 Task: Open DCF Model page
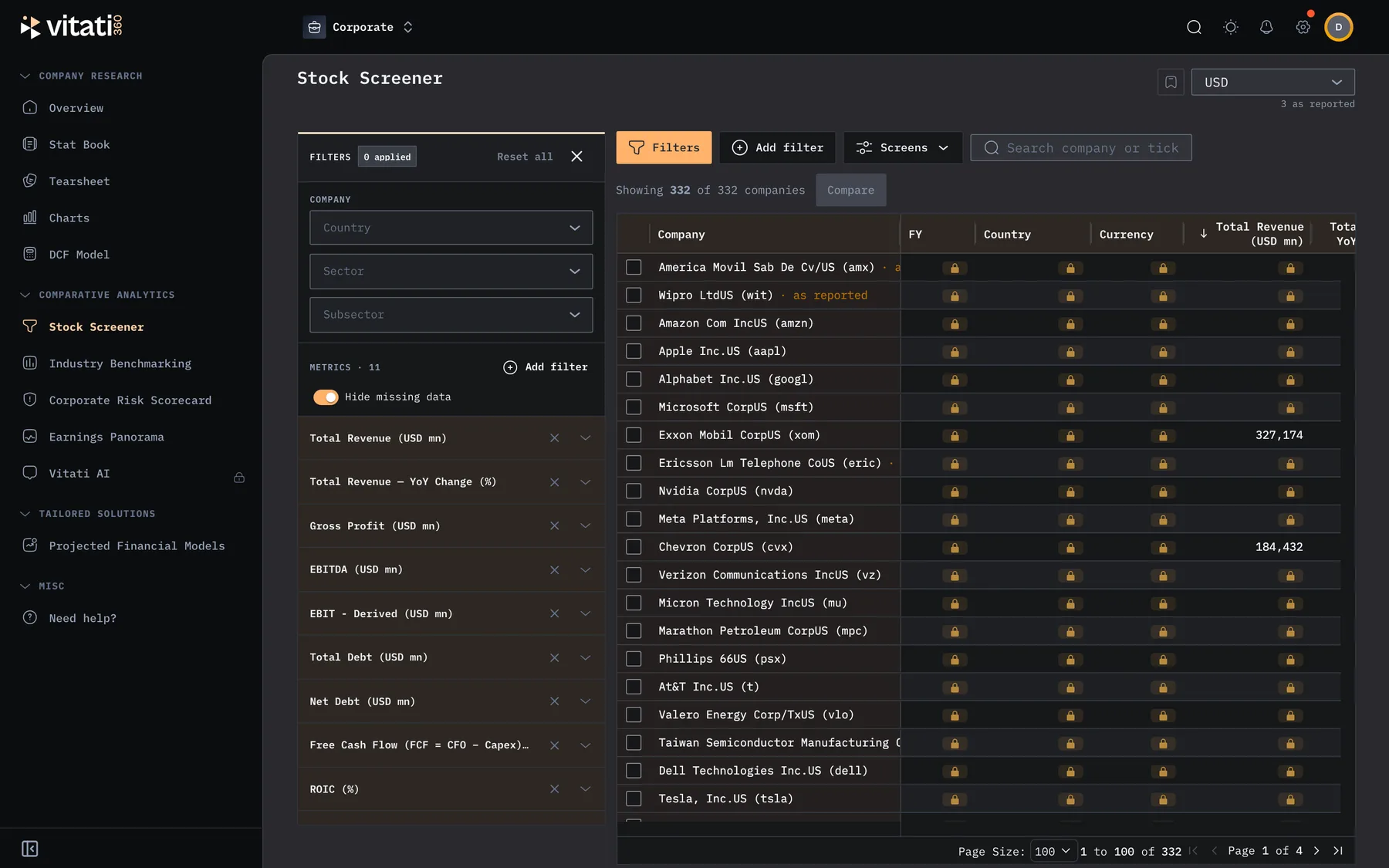tap(79, 255)
